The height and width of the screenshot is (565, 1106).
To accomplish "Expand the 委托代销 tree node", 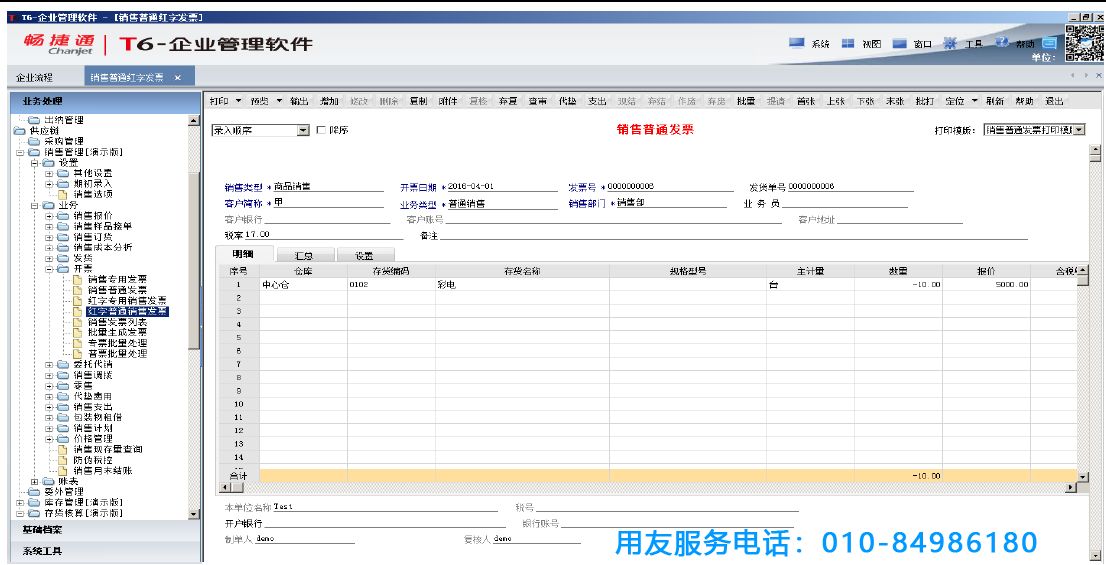I will point(49,365).
